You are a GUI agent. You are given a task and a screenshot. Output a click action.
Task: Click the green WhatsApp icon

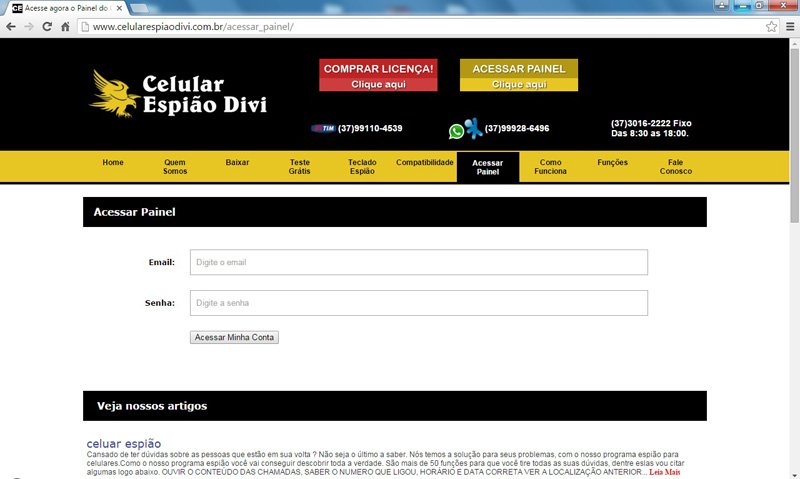pyautogui.click(x=456, y=130)
